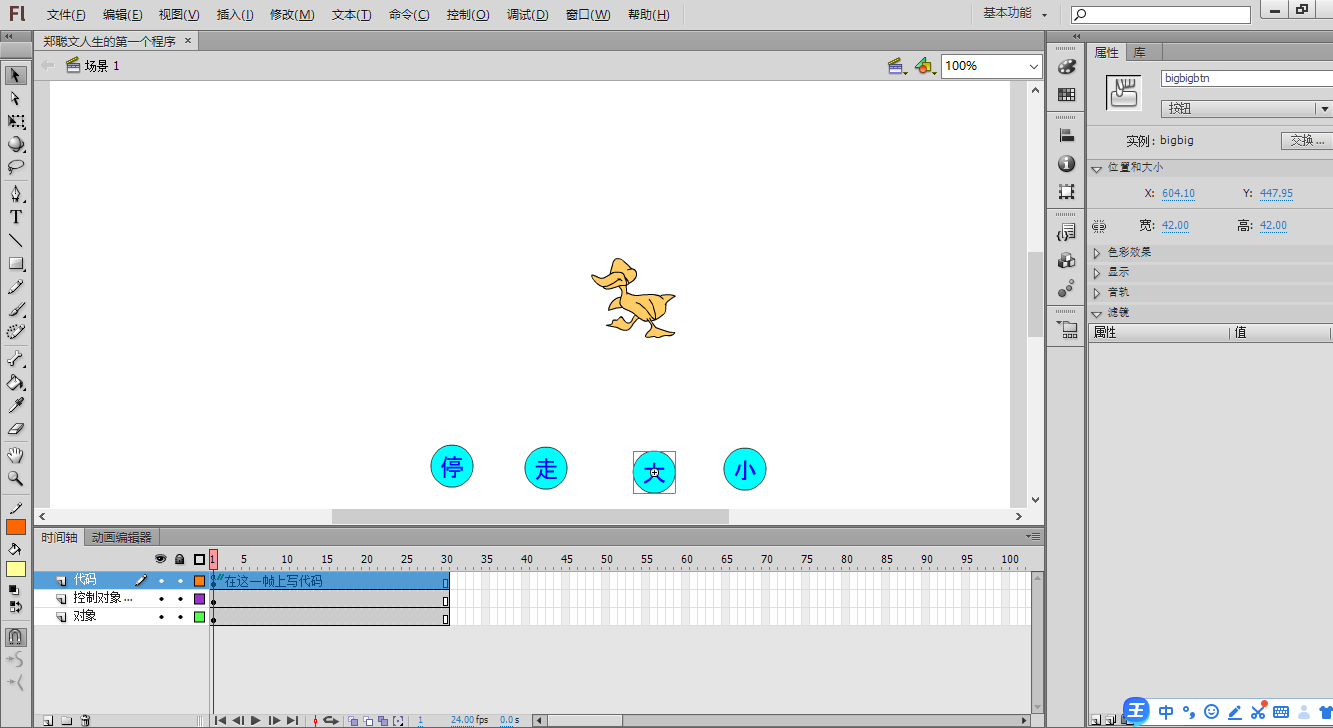Image resolution: width=1333 pixels, height=728 pixels.
Task: Play the timeline animation
Action: coord(256,720)
